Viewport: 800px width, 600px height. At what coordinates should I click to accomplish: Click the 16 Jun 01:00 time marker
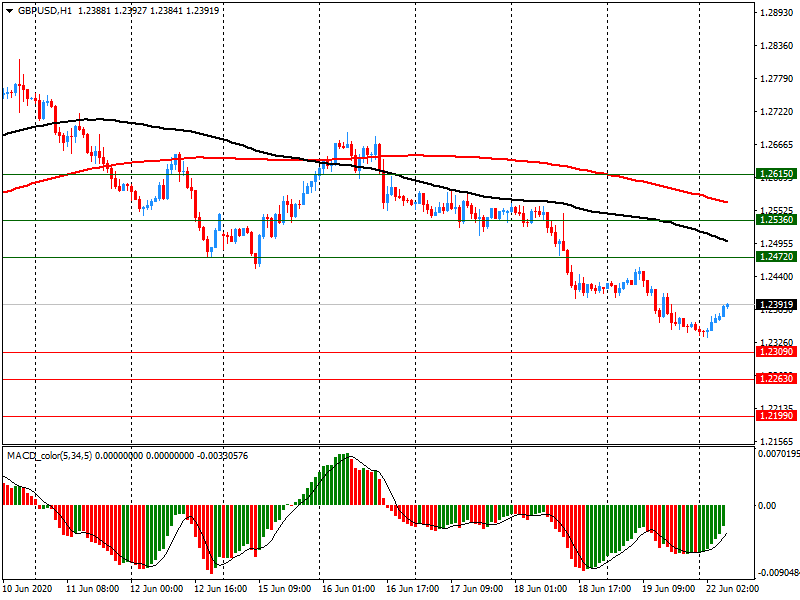tap(348, 590)
